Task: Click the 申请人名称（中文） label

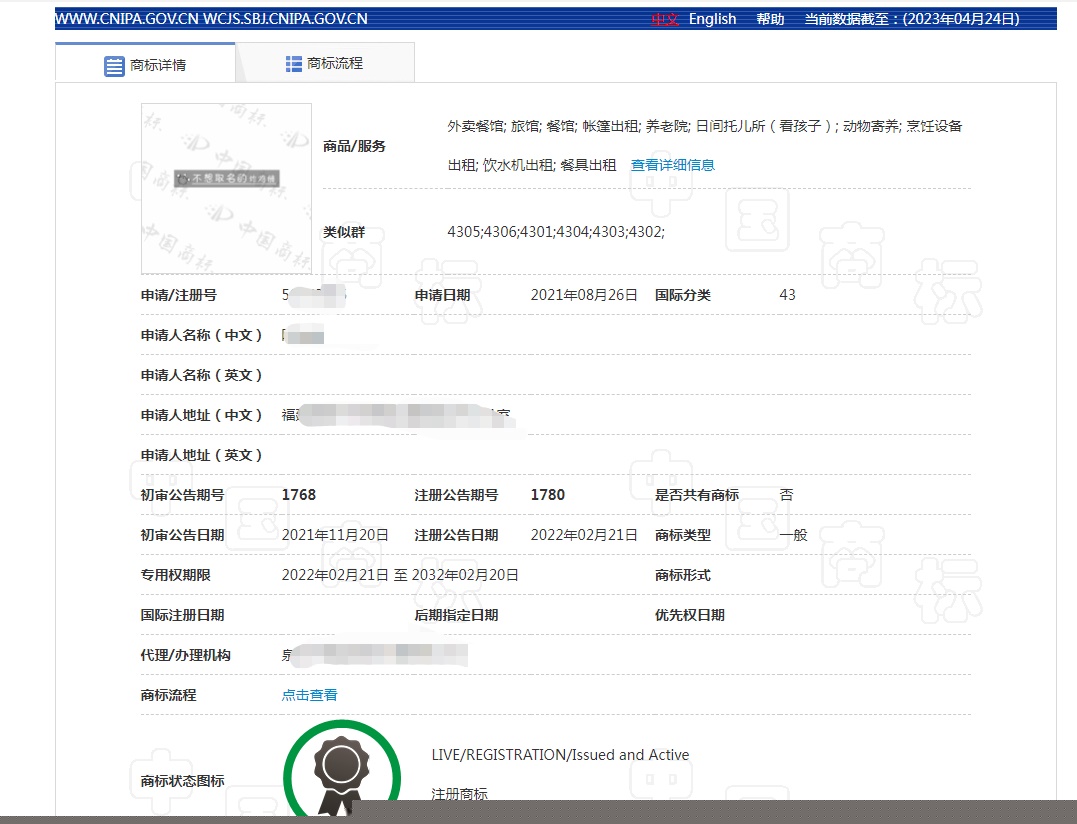Action: (x=201, y=335)
